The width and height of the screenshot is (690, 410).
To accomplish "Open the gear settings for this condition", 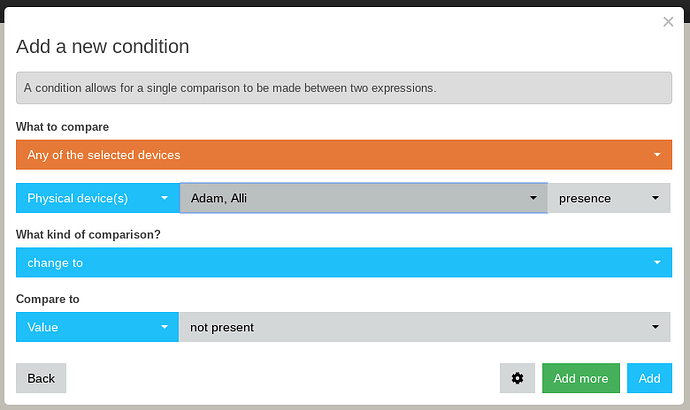I will (517, 378).
